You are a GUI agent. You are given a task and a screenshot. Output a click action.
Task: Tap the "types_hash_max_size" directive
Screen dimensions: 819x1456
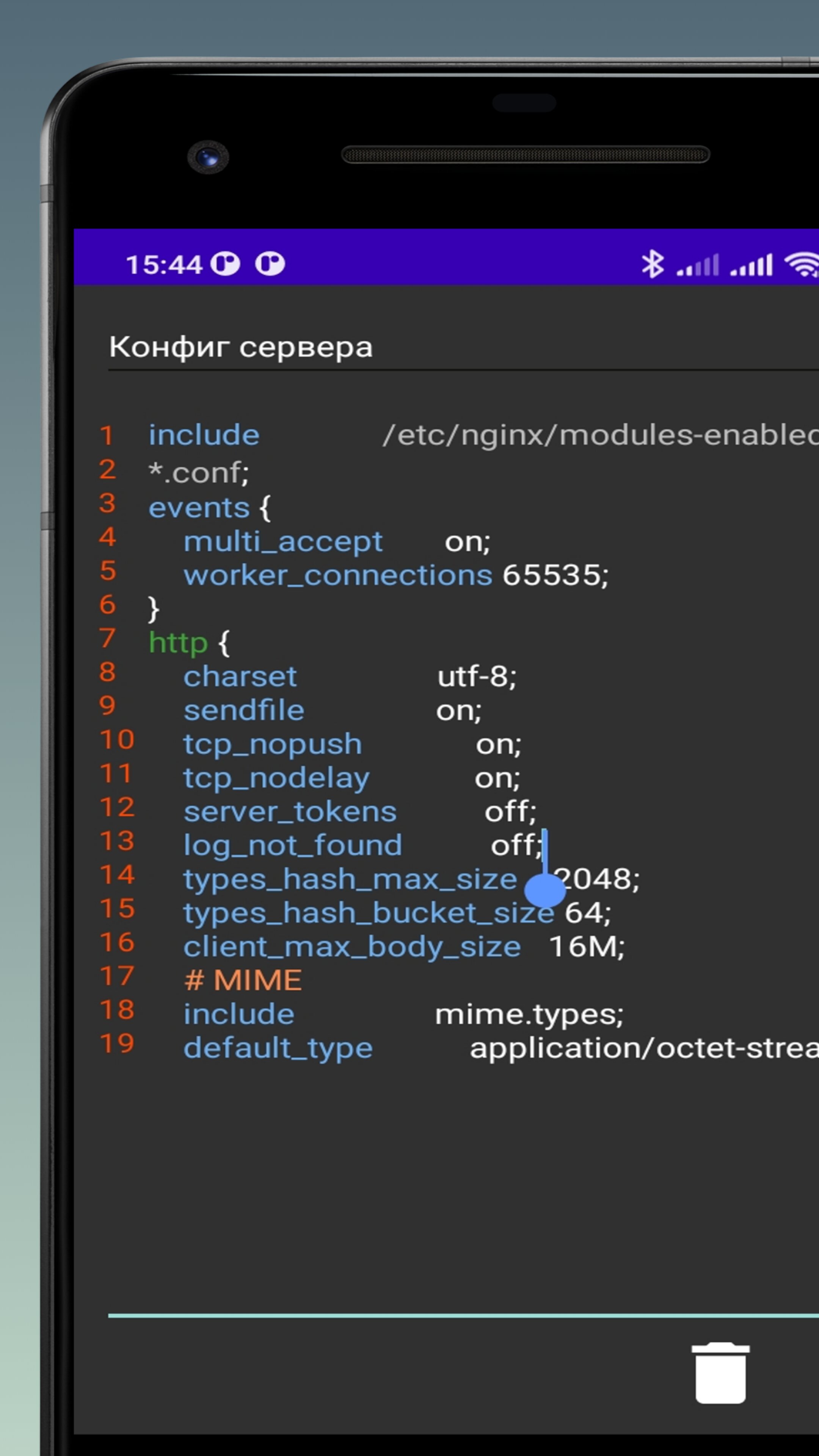coord(350,880)
